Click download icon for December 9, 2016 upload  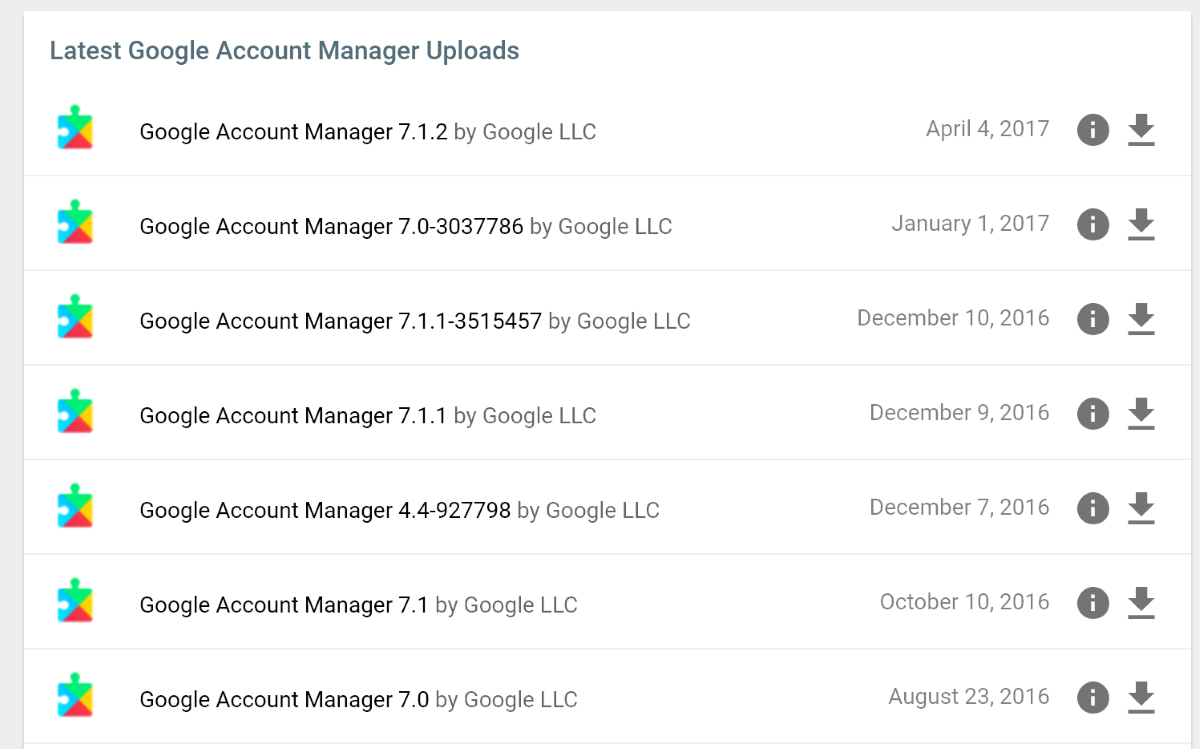(1141, 414)
